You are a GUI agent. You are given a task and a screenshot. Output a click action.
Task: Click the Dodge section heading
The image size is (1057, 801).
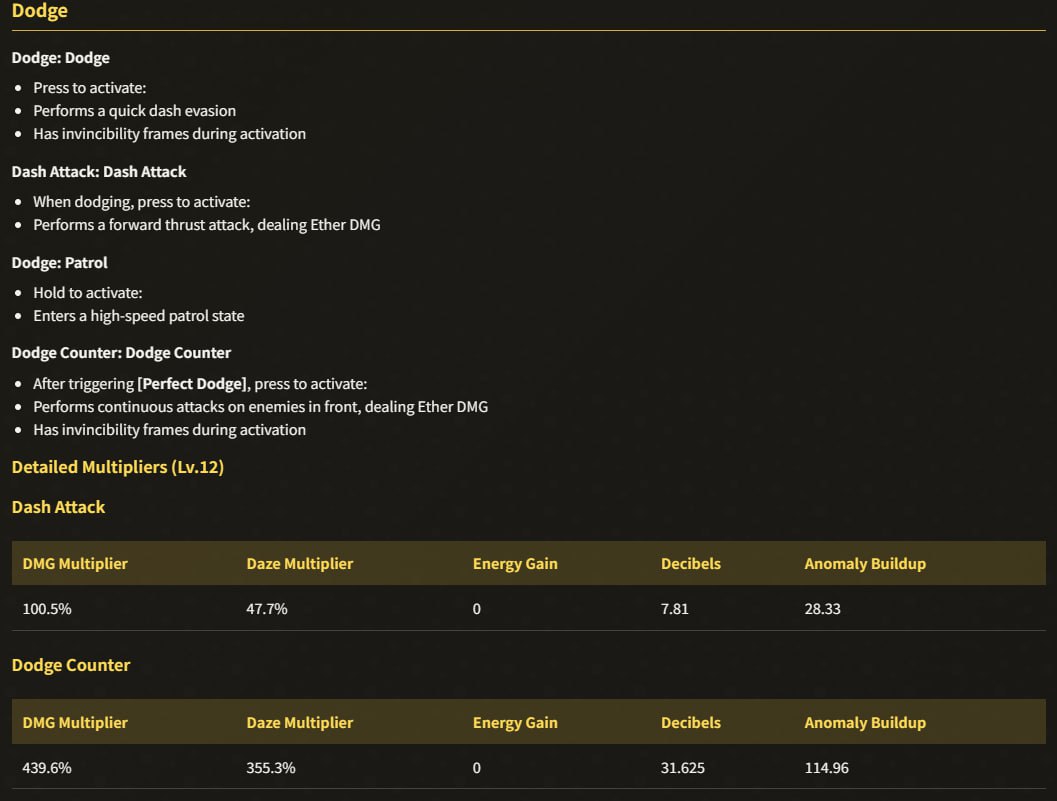coord(39,11)
